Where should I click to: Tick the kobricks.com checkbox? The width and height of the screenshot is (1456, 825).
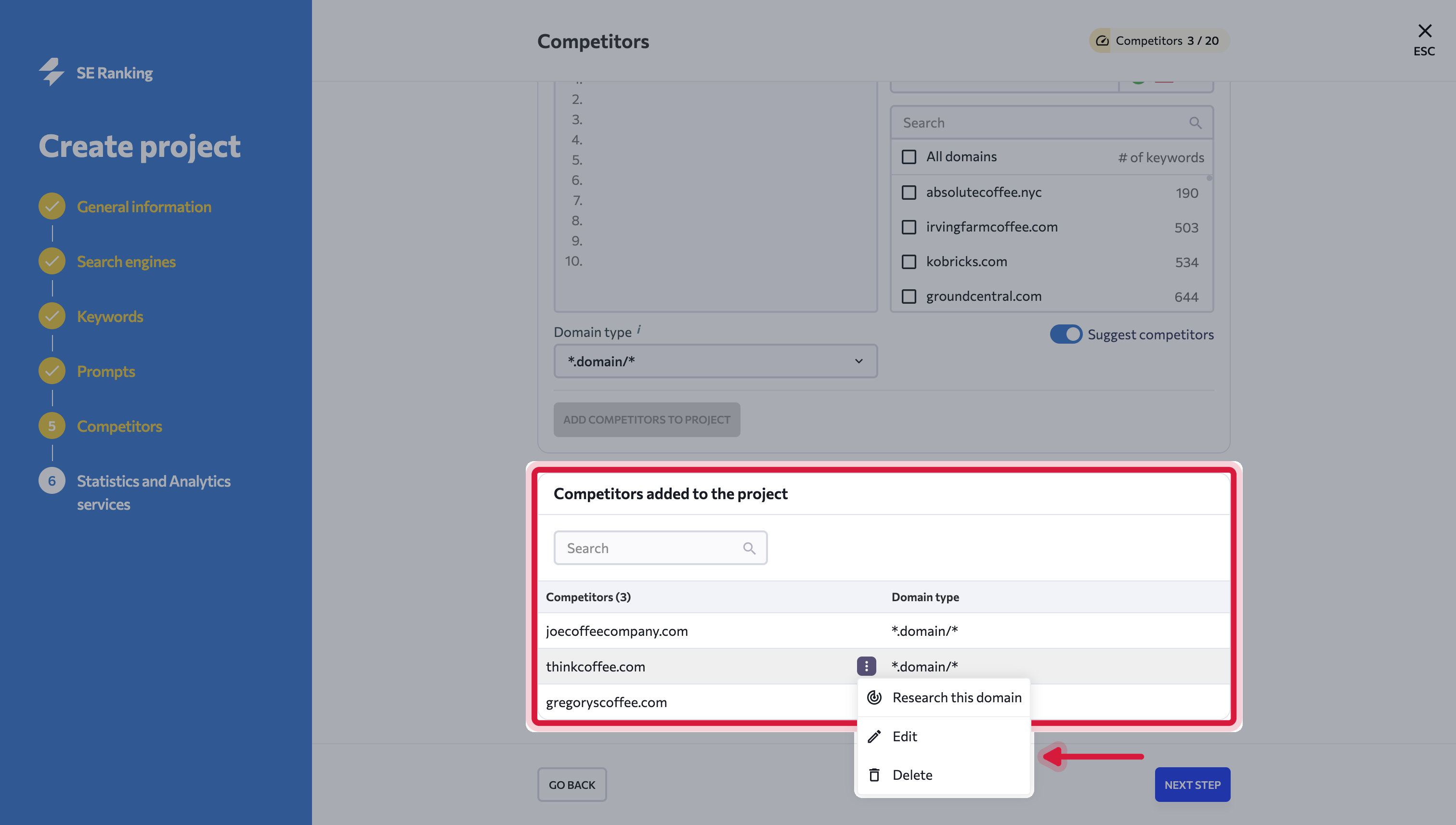coord(909,262)
